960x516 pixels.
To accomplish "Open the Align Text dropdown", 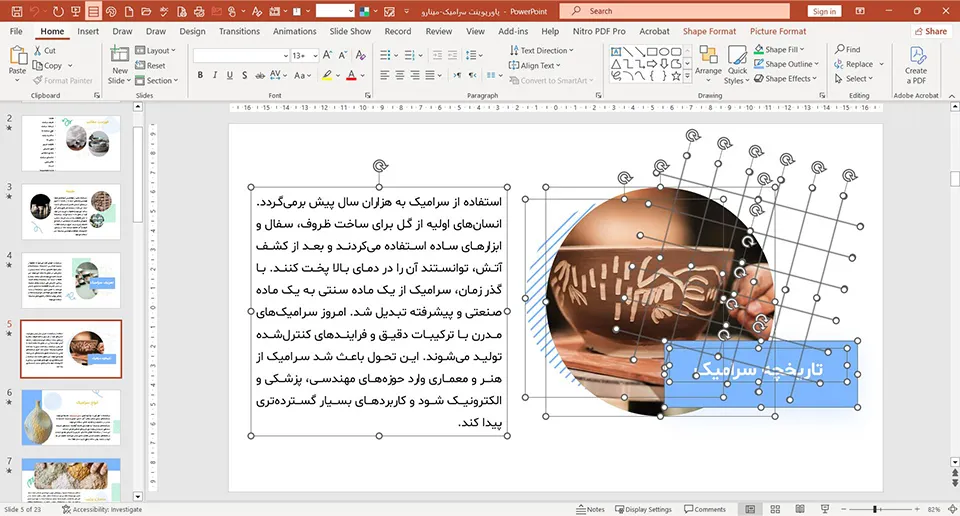I will pos(534,65).
